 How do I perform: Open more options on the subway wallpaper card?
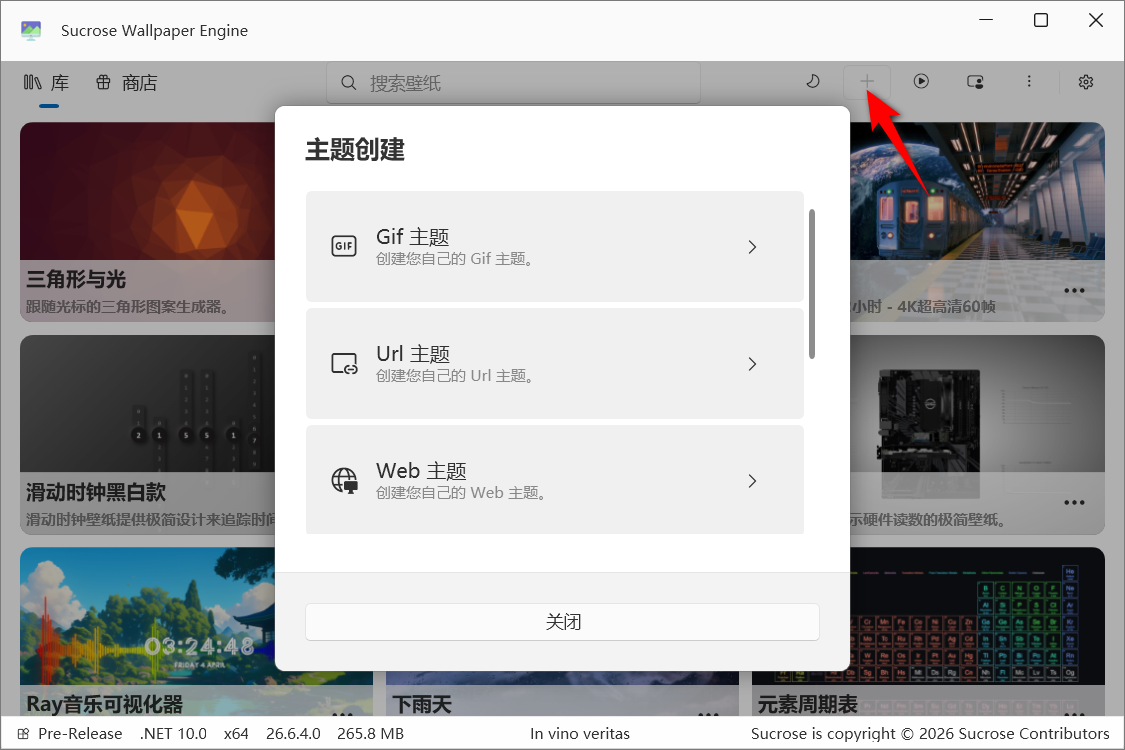[x=1074, y=291]
